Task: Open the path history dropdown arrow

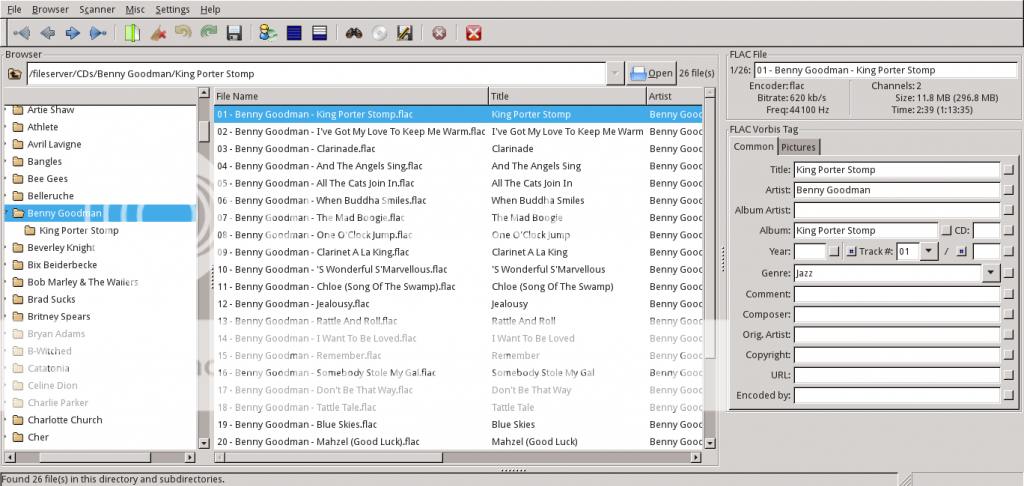Action: pyautogui.click(x=615, y=74)
